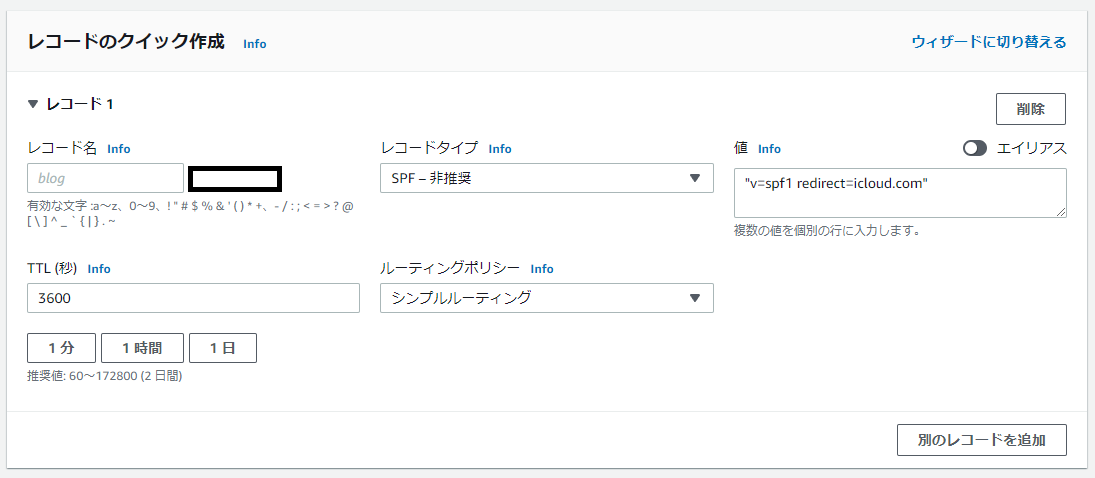This screenshot has width=1095, height=478.
Task: Open Info next to レコードタイプ
Action: [500, 149]
